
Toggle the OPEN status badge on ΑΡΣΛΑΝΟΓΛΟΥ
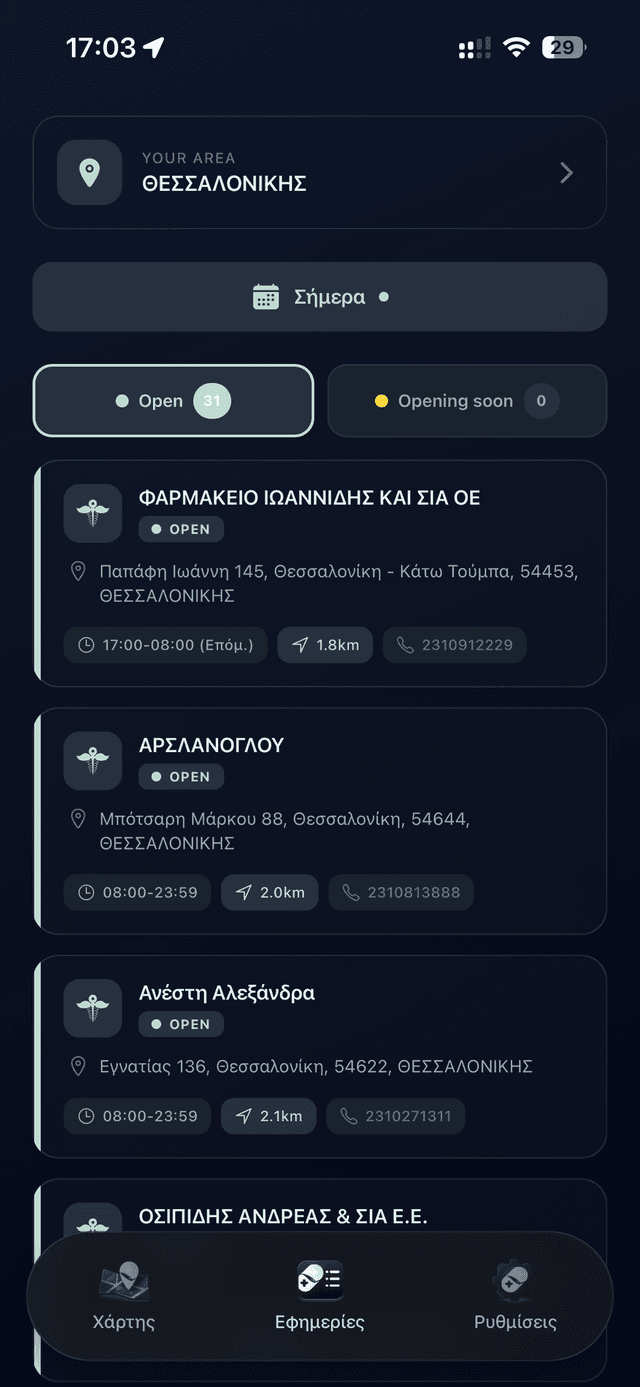tap(181, 776)
